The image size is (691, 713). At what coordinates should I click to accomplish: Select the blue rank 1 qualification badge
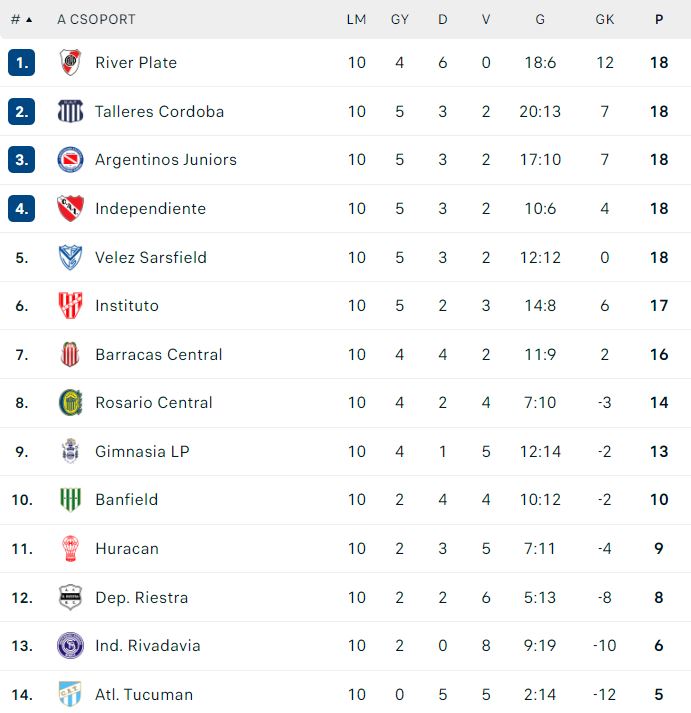[x=21, y=62]
